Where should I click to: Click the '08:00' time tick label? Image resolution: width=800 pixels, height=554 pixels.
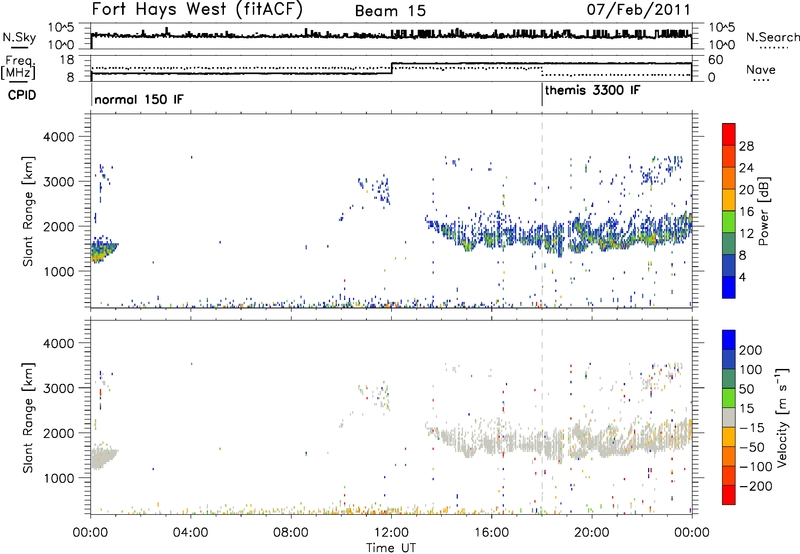291,532
